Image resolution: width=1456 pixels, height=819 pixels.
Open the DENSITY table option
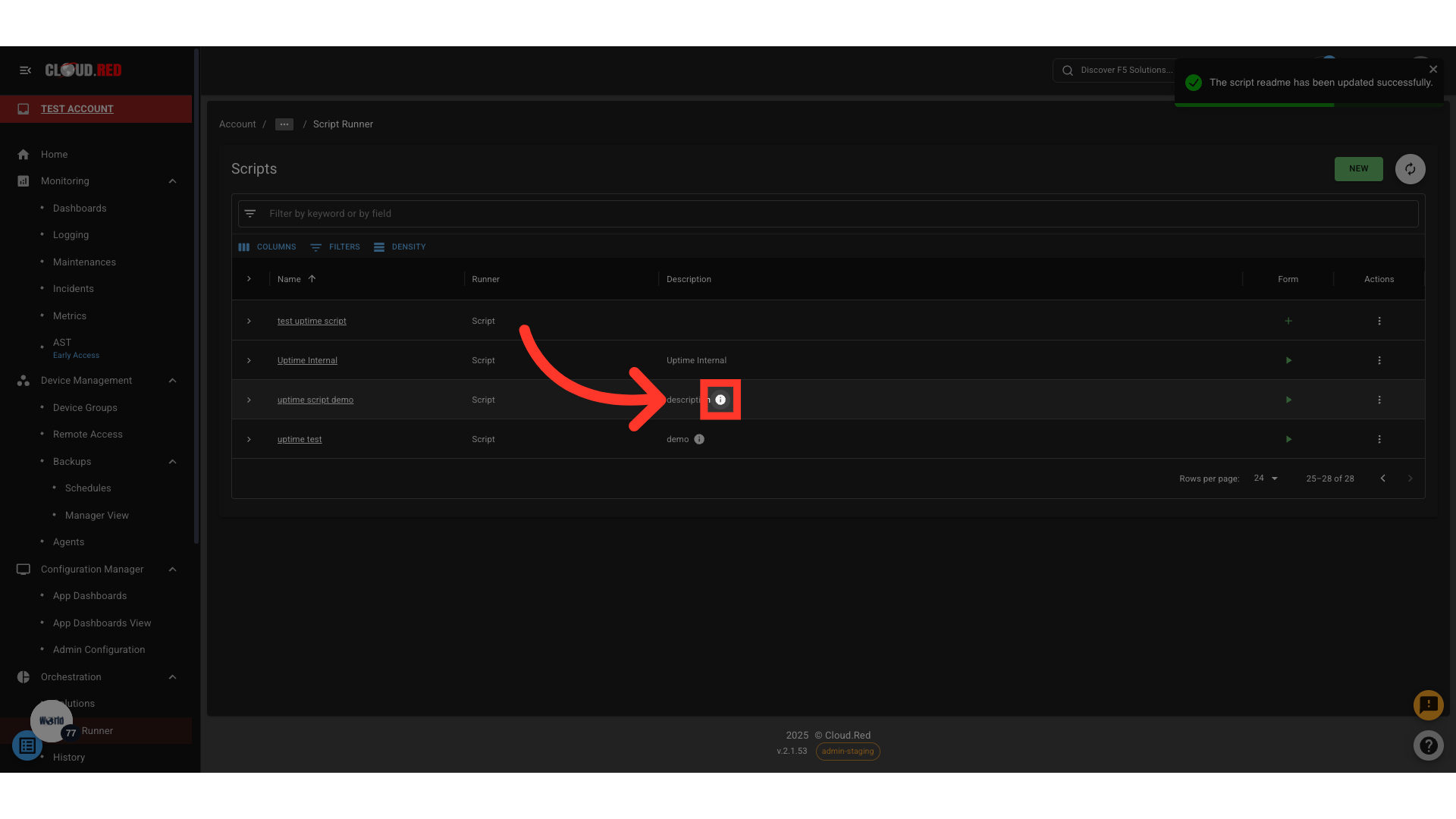400,247
